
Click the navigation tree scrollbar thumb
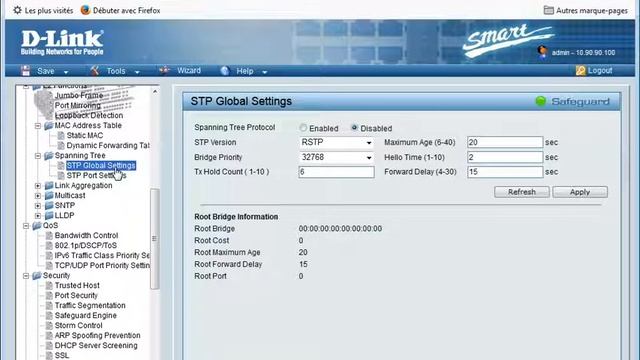click(154, 239)
